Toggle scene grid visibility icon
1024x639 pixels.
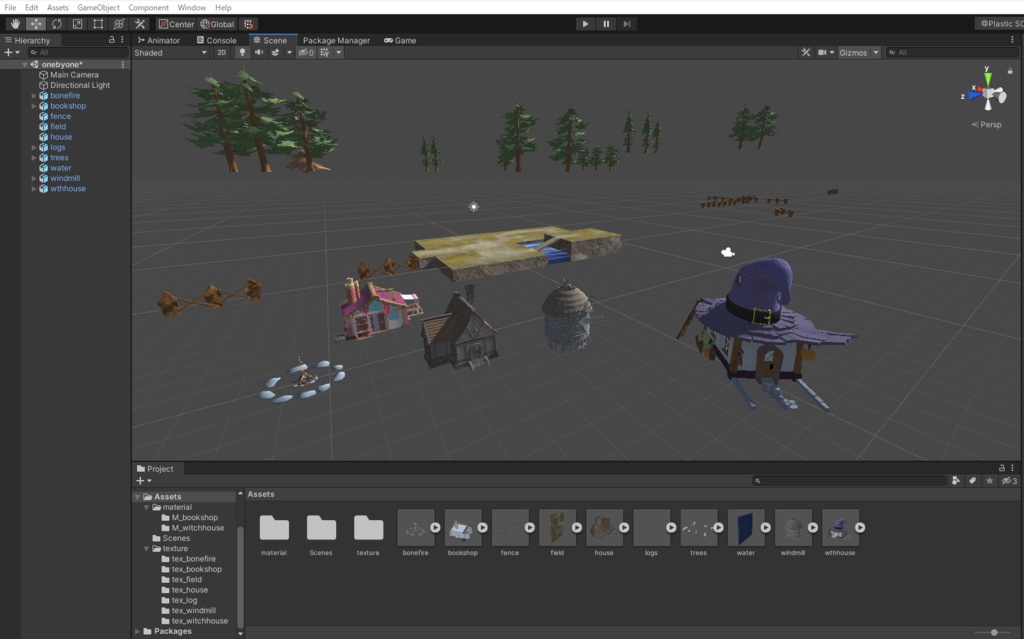point(325,52)
